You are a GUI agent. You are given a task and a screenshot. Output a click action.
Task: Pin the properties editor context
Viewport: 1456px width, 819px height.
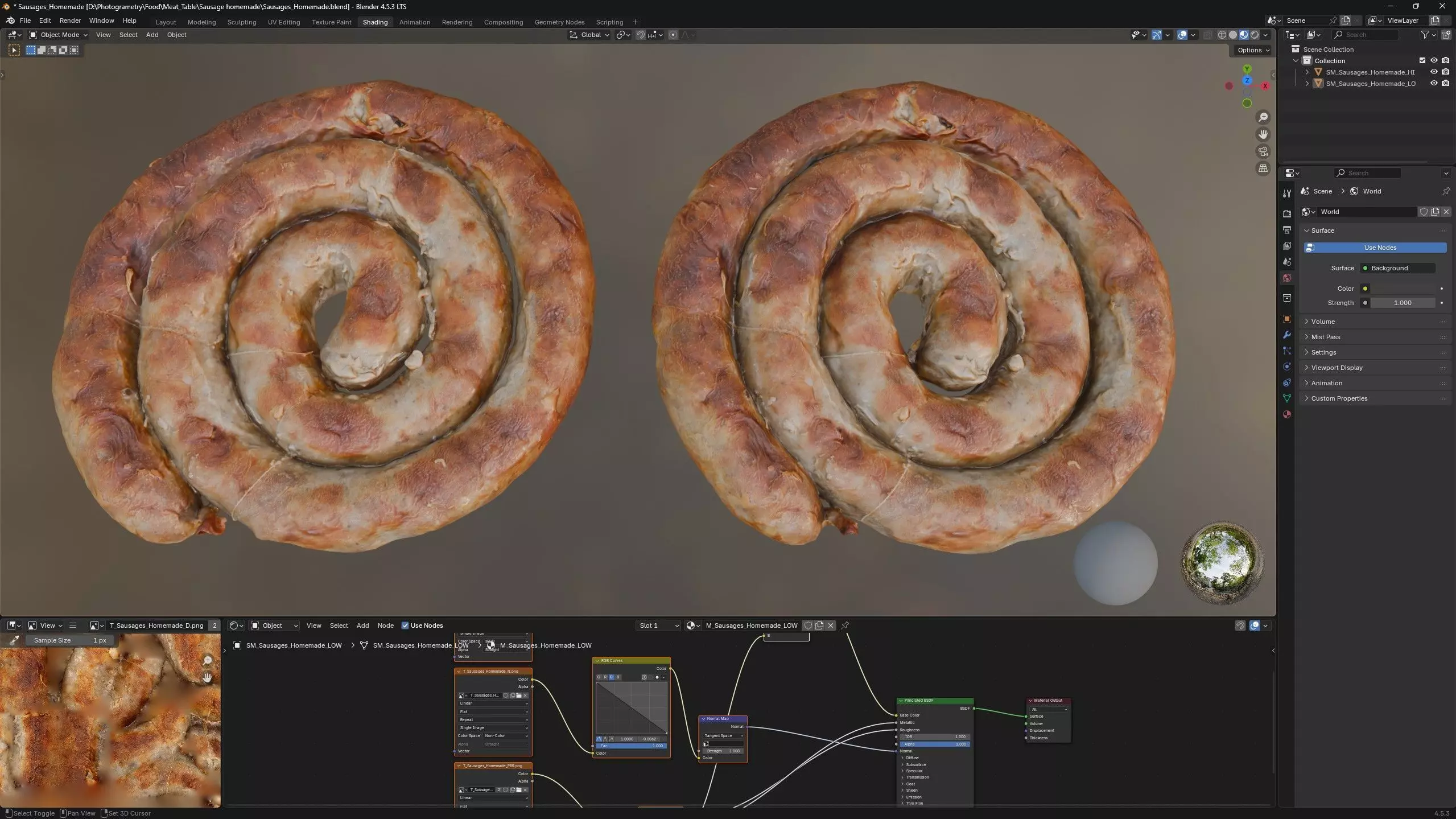[x=1446, y=191]
